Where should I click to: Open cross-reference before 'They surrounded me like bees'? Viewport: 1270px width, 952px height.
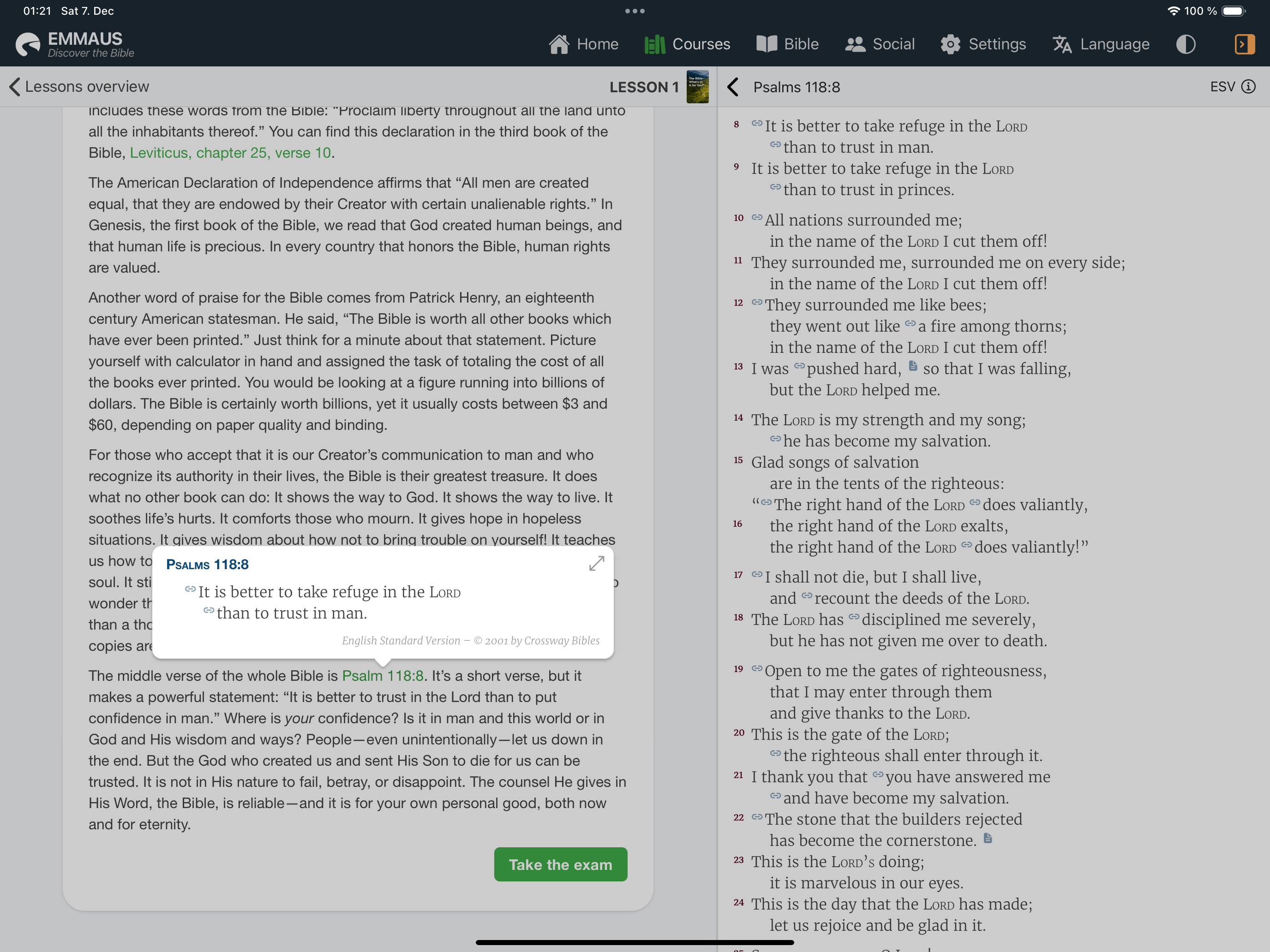click(757, 303)
